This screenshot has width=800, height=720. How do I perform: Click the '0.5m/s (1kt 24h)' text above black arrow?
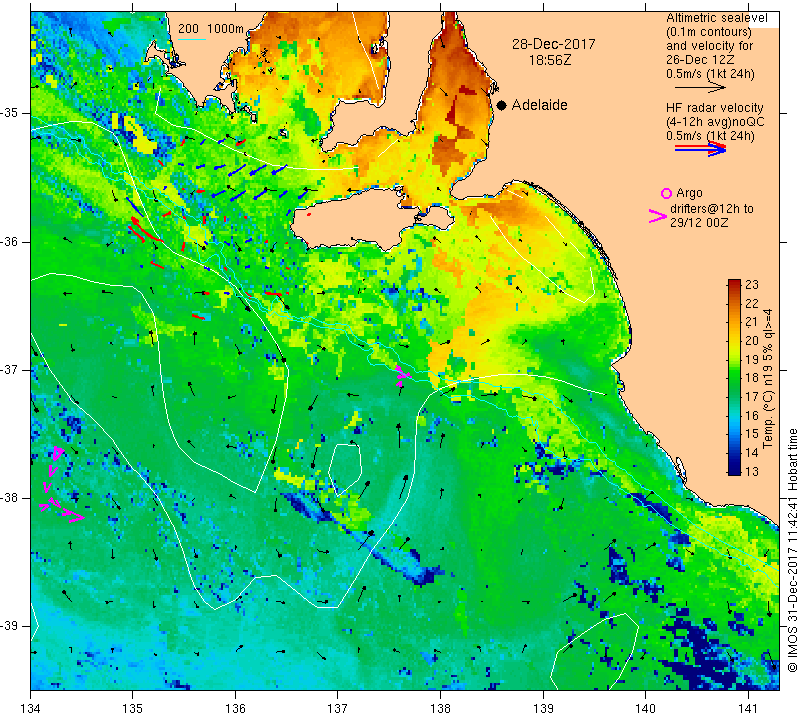(710, 74)
